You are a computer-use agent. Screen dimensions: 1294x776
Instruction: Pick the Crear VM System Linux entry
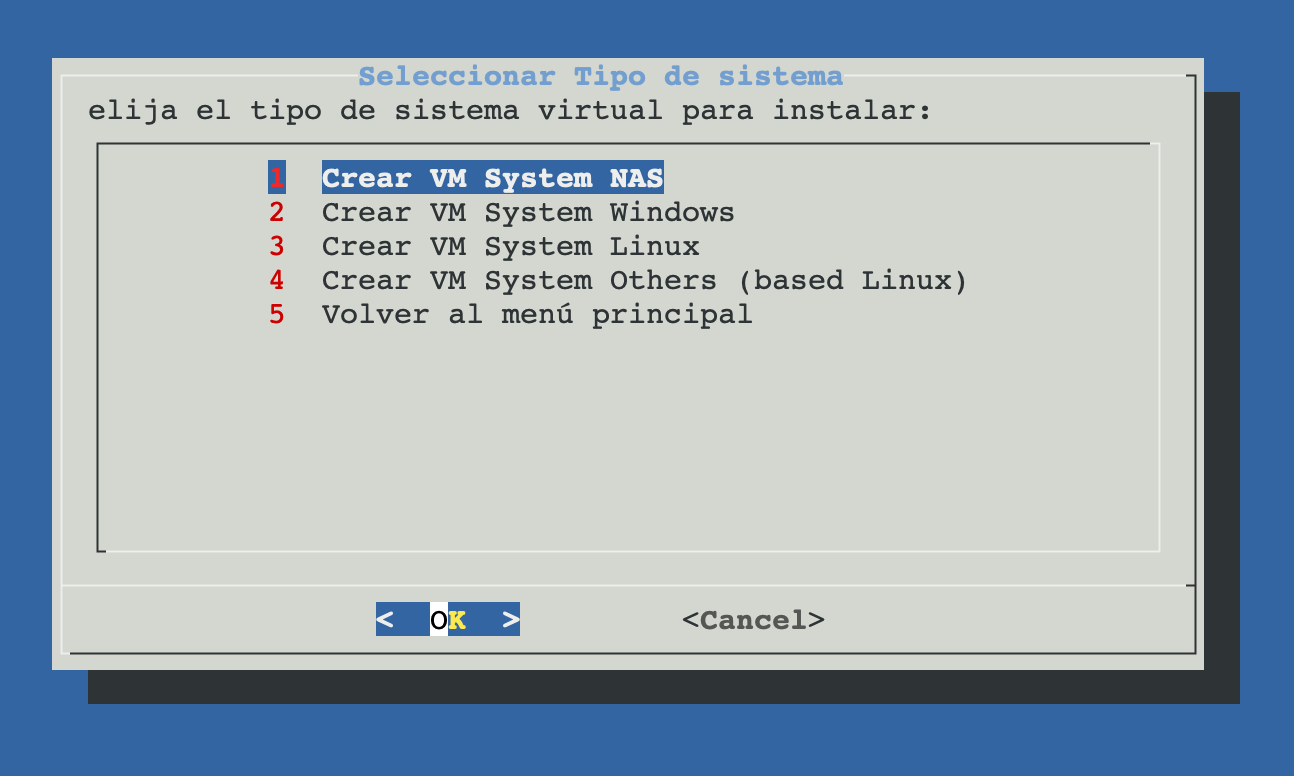(x=510, y=247)
